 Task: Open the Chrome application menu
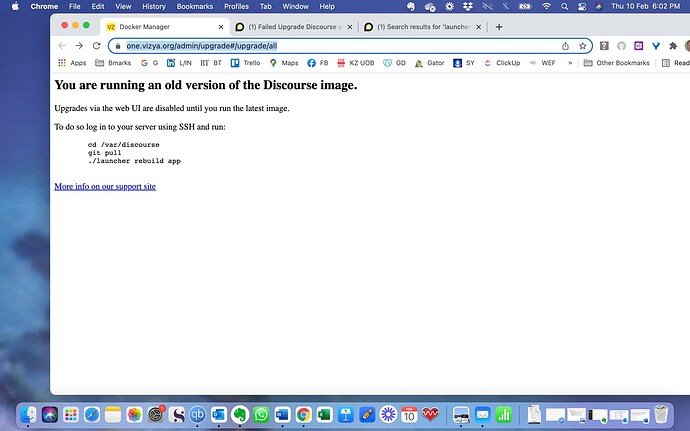(x=44, y=6)
